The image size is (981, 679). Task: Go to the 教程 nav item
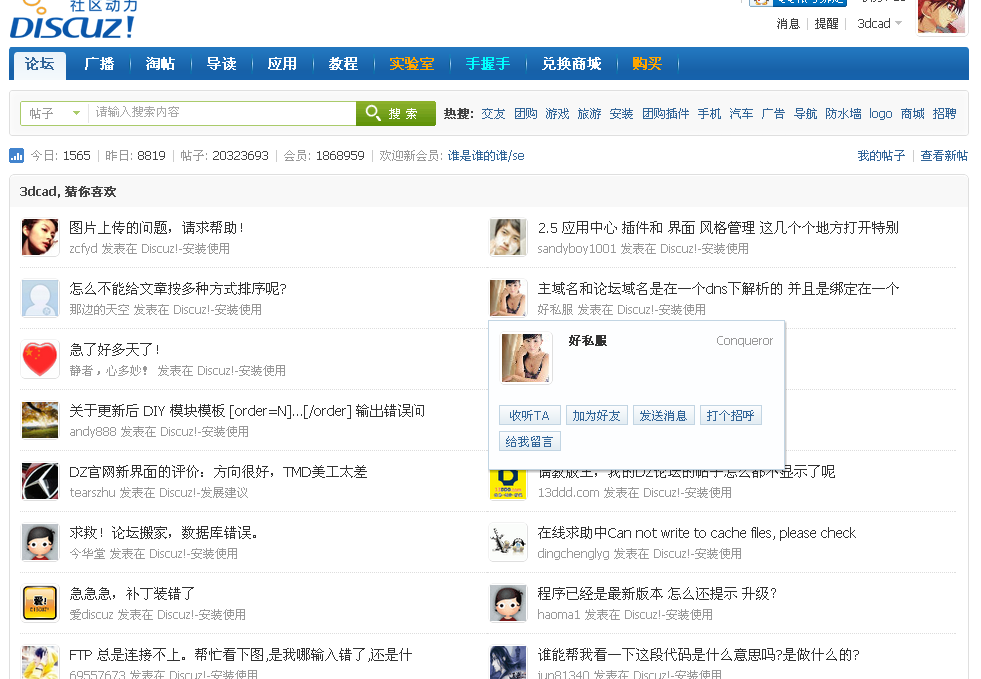(x=343, y=64)
